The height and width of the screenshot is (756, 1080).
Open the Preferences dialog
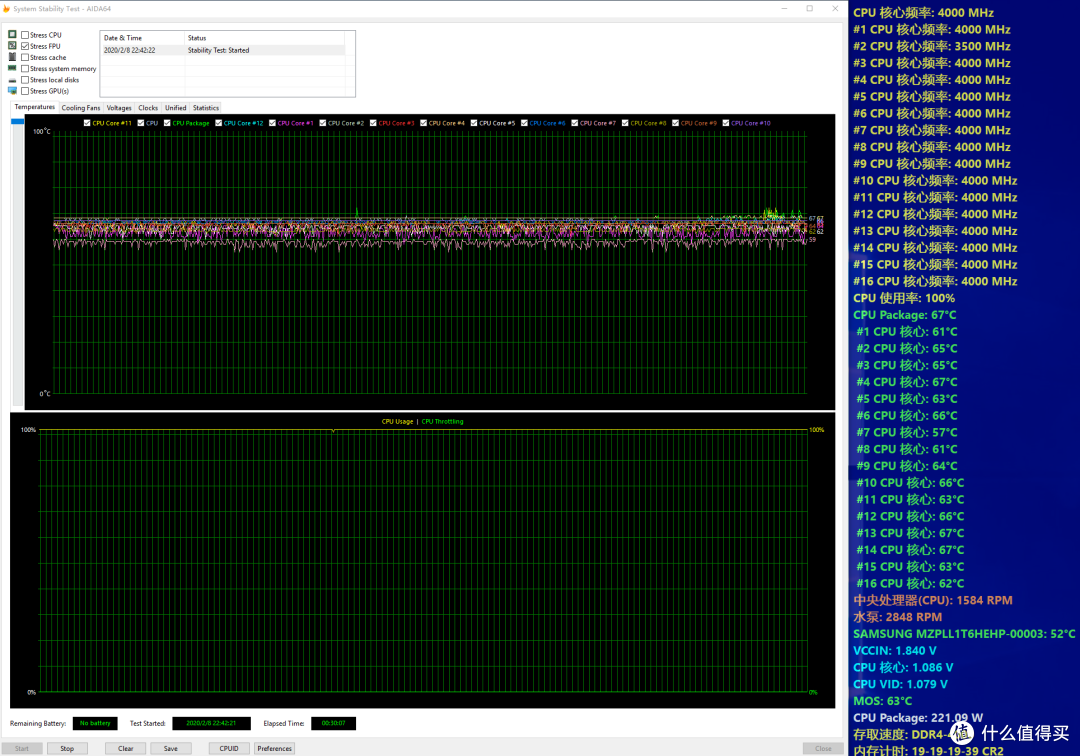coord(274,748)
